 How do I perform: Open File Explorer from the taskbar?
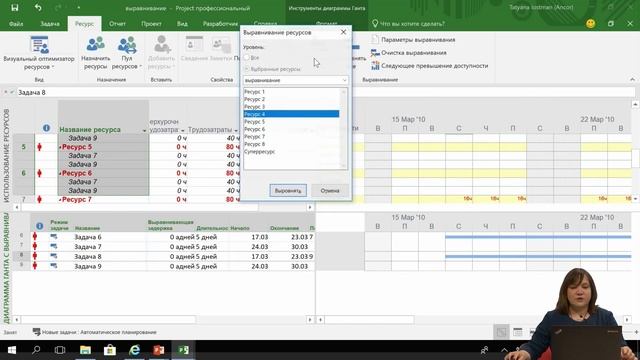pos(85,350)
